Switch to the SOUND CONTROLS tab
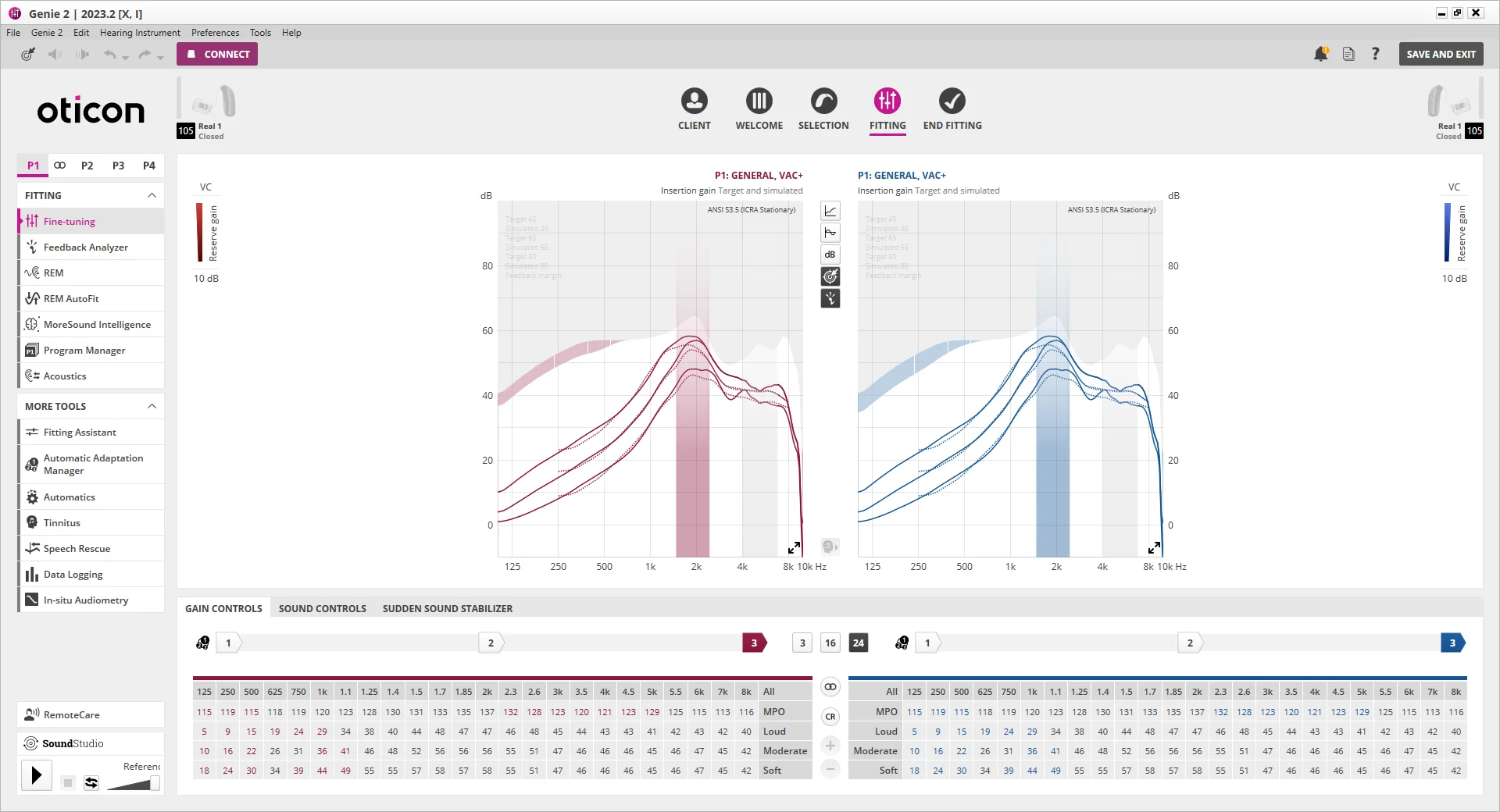This screenshot has height=812, width=1500. pos(323,608)
